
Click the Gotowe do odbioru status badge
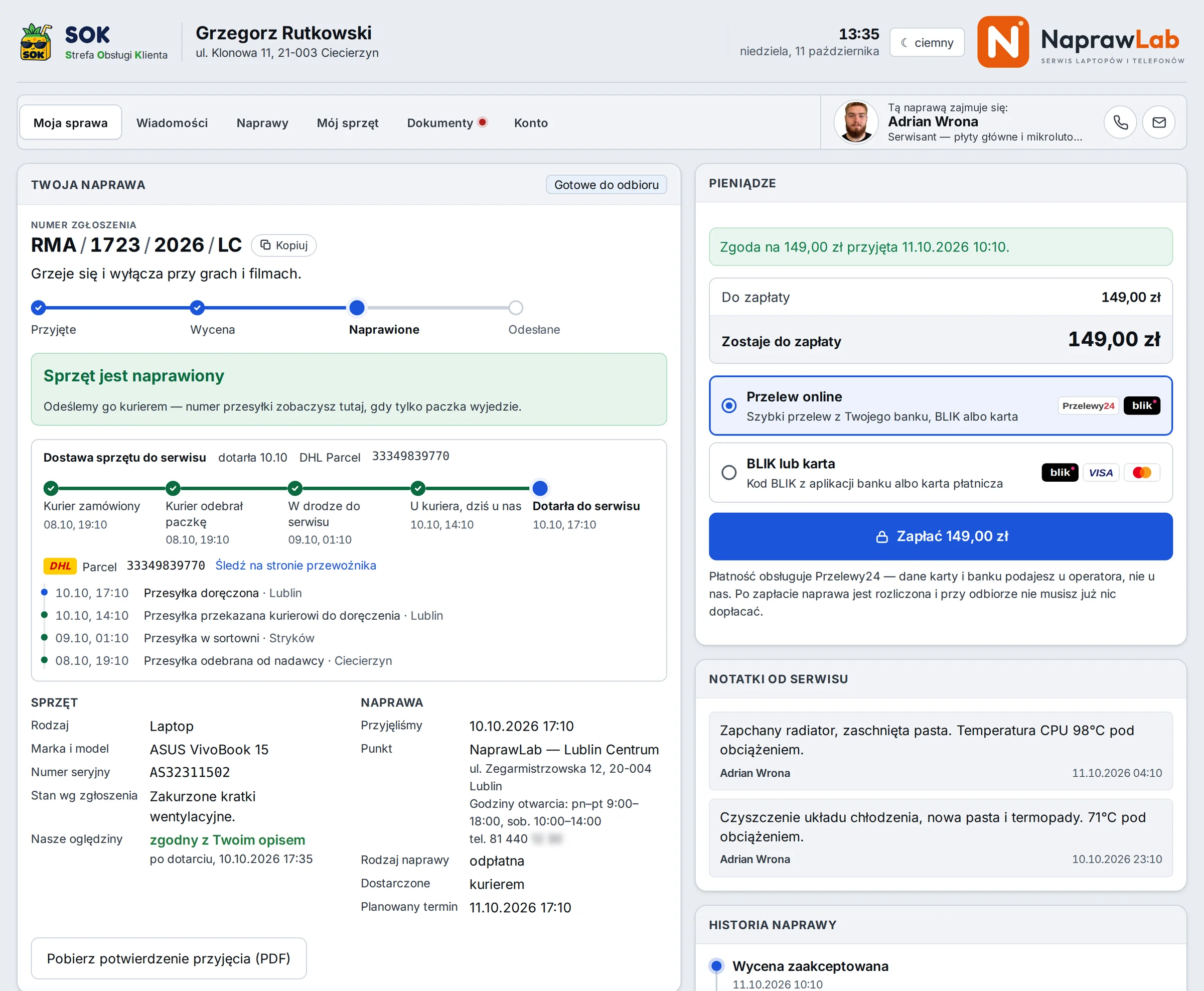[606, 185]
